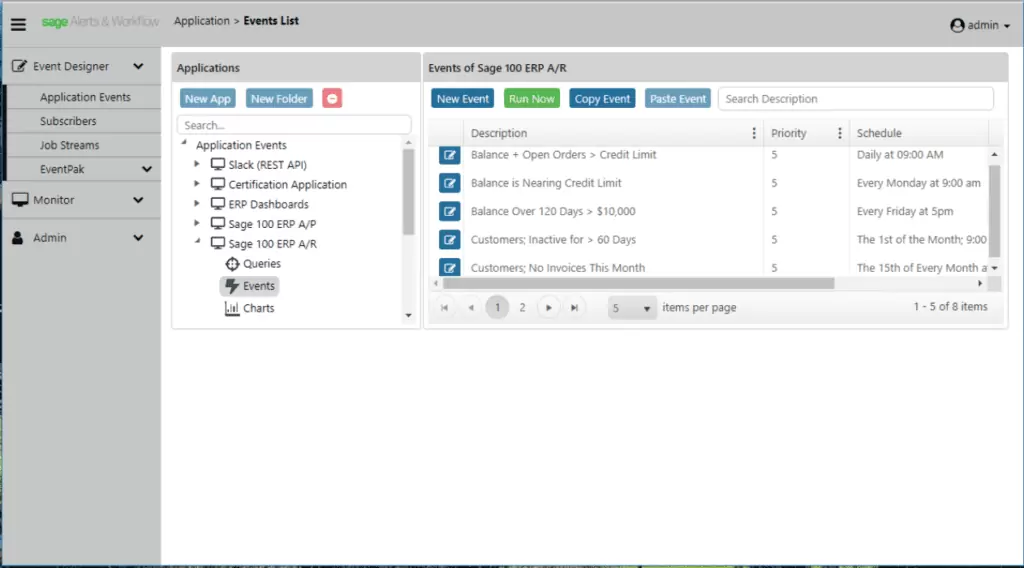Open the Description column options menu
1024x568 pixels.
(754, 133)
